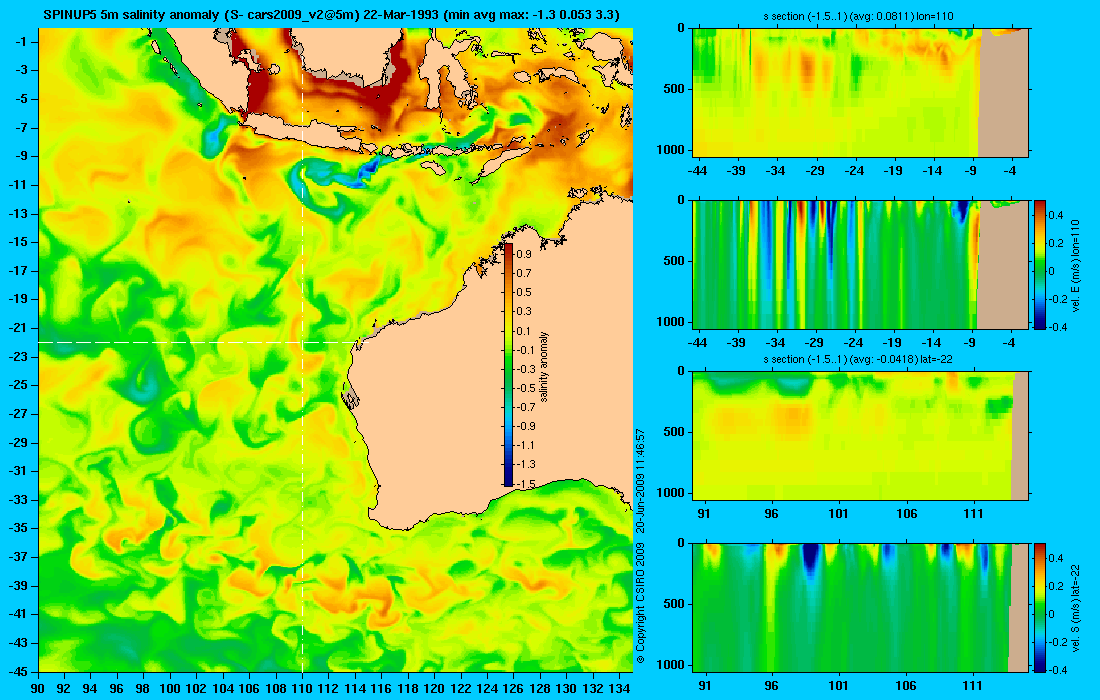
Task: Click the 0.4 tick on east velocity scale
Action: click(x=1057, y=215)
